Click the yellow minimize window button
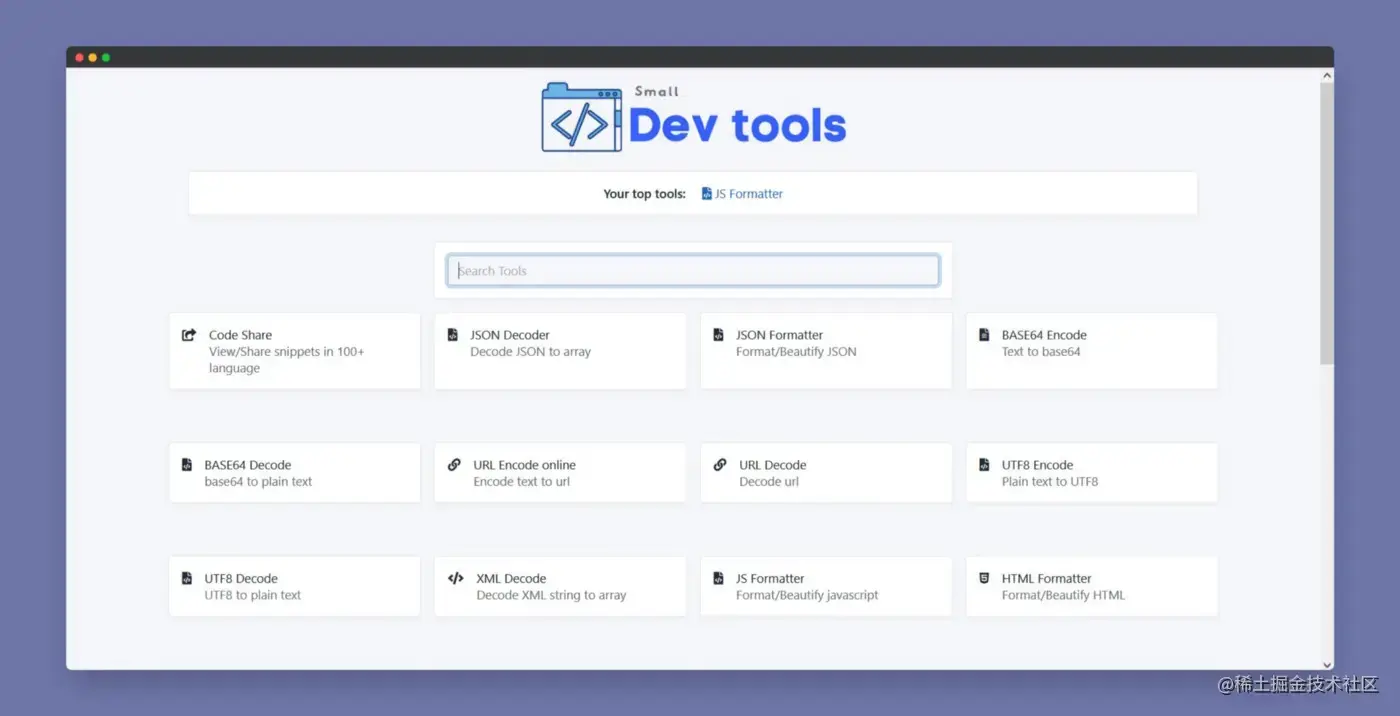Image resolution: width=1400 pixels, height=716 pixels. (x=93, y=58)
